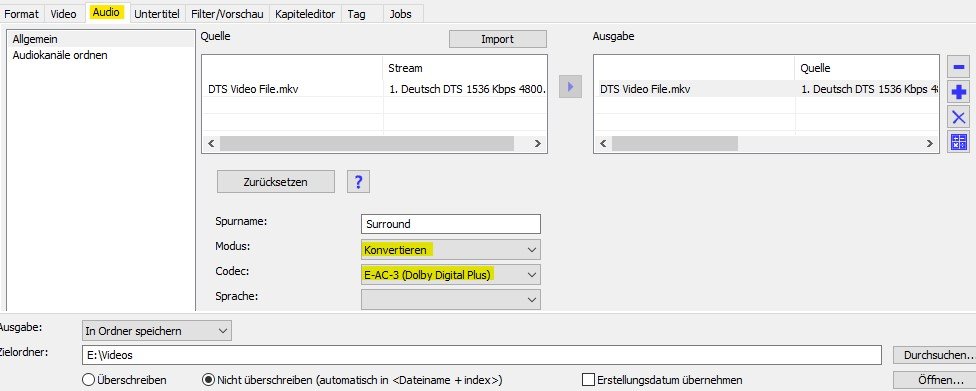The image size is (976, 391).
Task: Open the Ausgabe dropdown In Ordner speichern
Action: point(156,331)
